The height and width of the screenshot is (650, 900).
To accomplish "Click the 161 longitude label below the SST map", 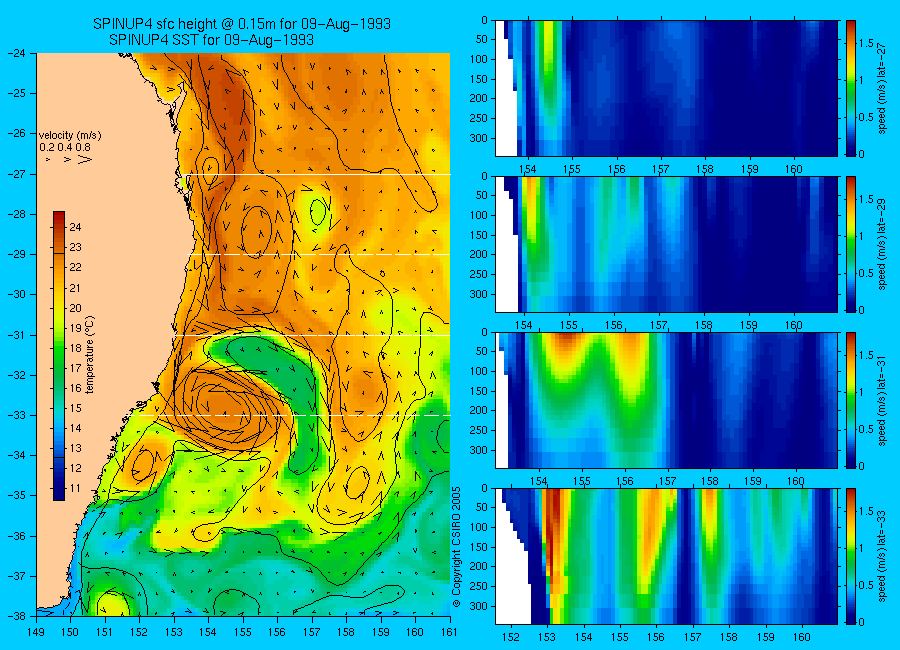I will point(449,633).
